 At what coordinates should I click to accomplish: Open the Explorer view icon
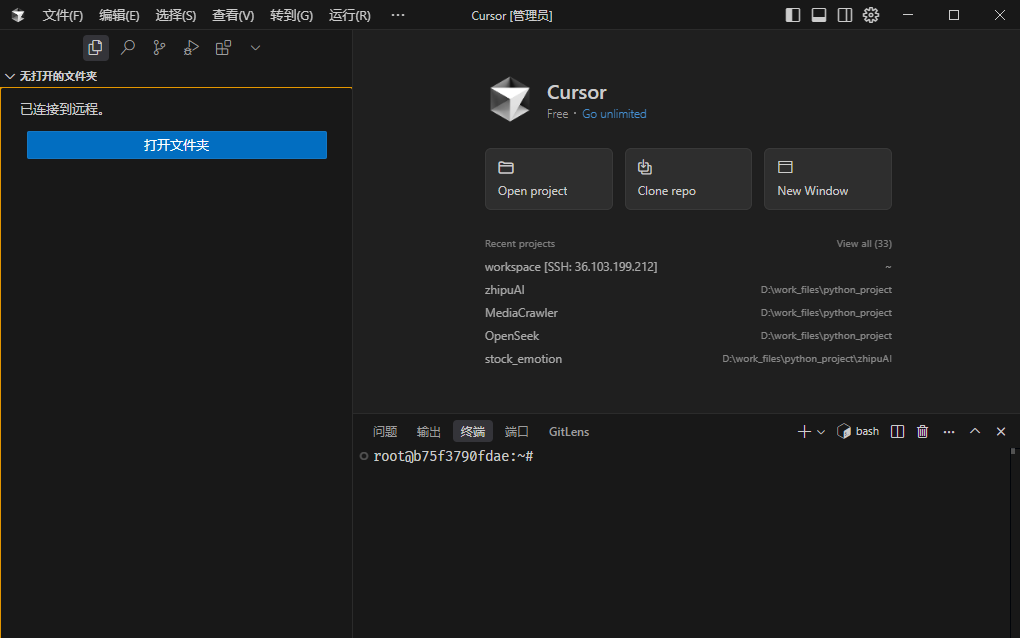pyautogui.click(x=96, y=47)
